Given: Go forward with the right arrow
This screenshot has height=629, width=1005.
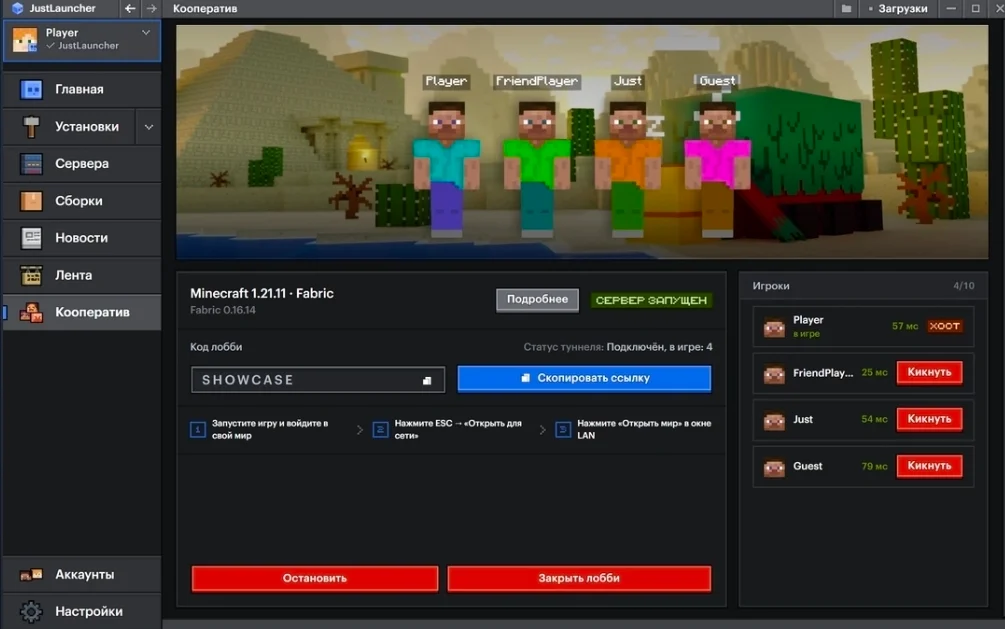Looking at the screenshot, I should [151, 8].
